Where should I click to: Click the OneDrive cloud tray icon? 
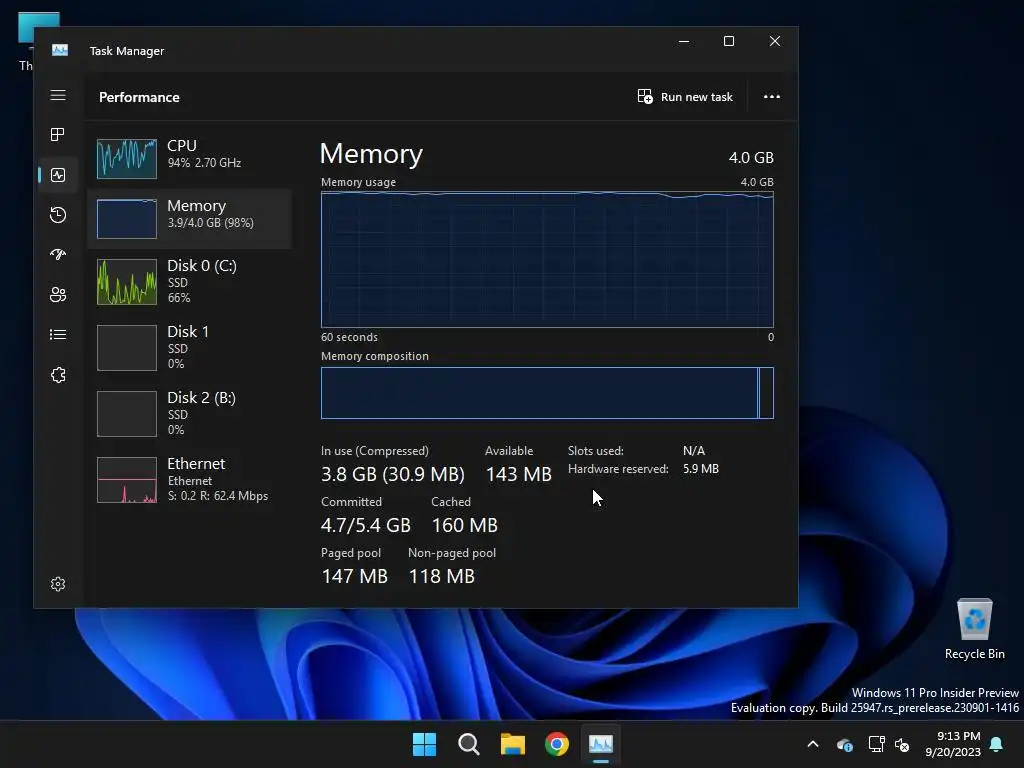tap(844, 744)
